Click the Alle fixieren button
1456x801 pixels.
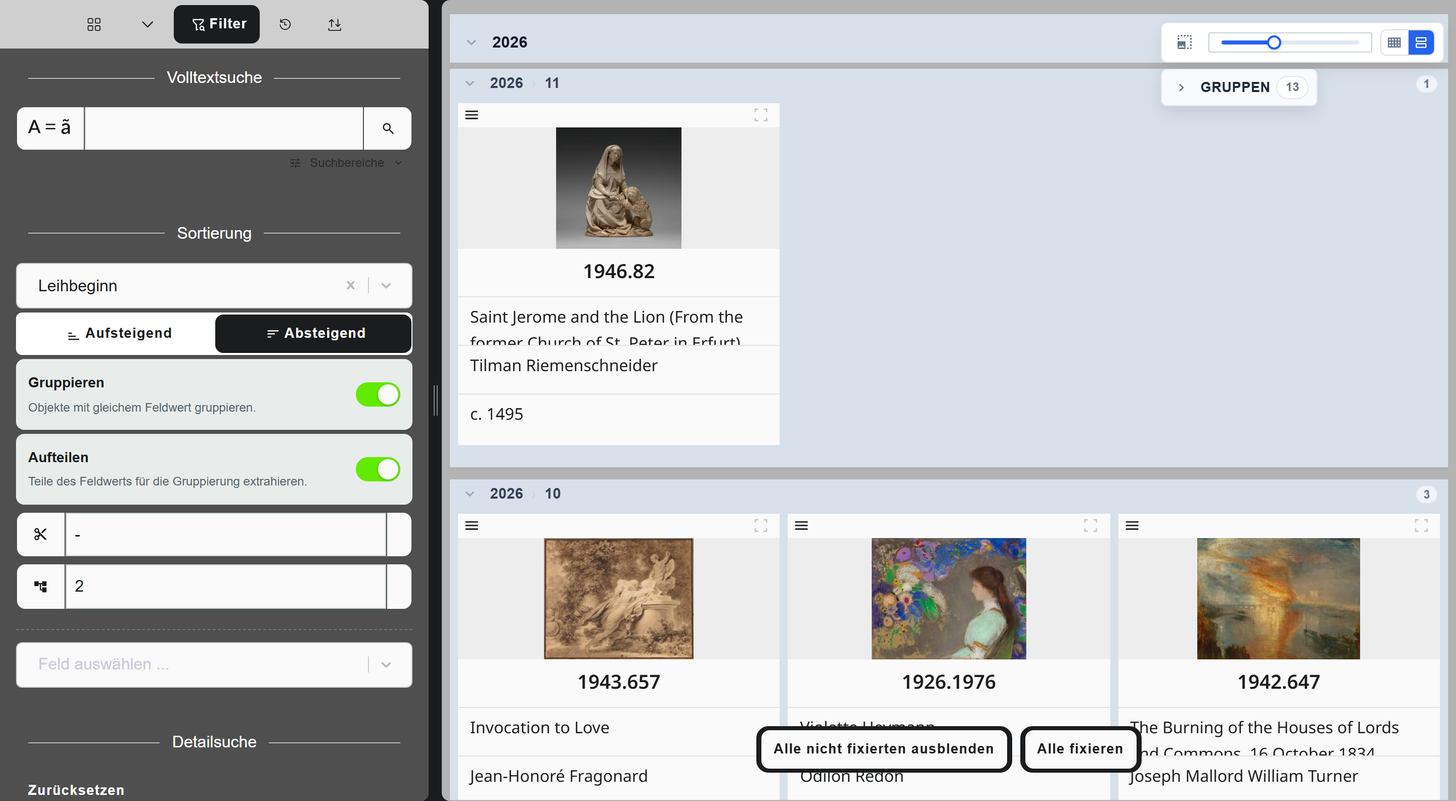[x=1080, y=749]
